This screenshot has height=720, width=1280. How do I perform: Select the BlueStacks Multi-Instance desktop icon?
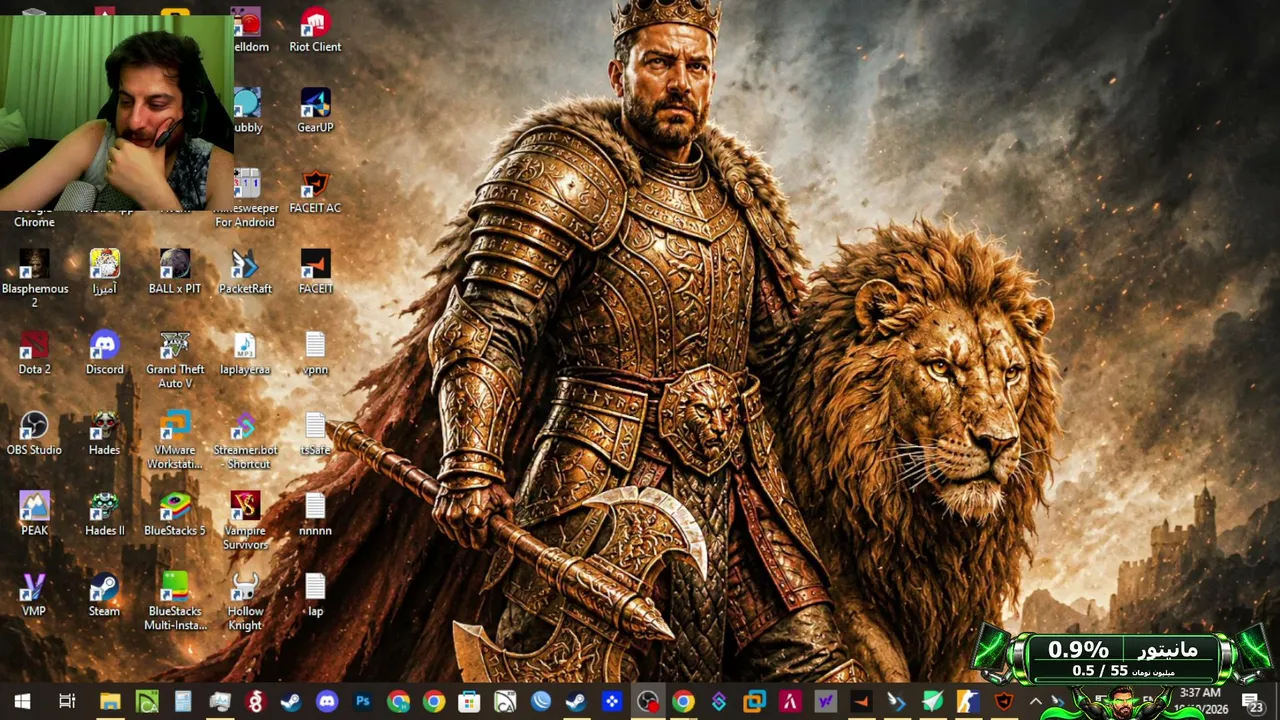pos(175,602)
